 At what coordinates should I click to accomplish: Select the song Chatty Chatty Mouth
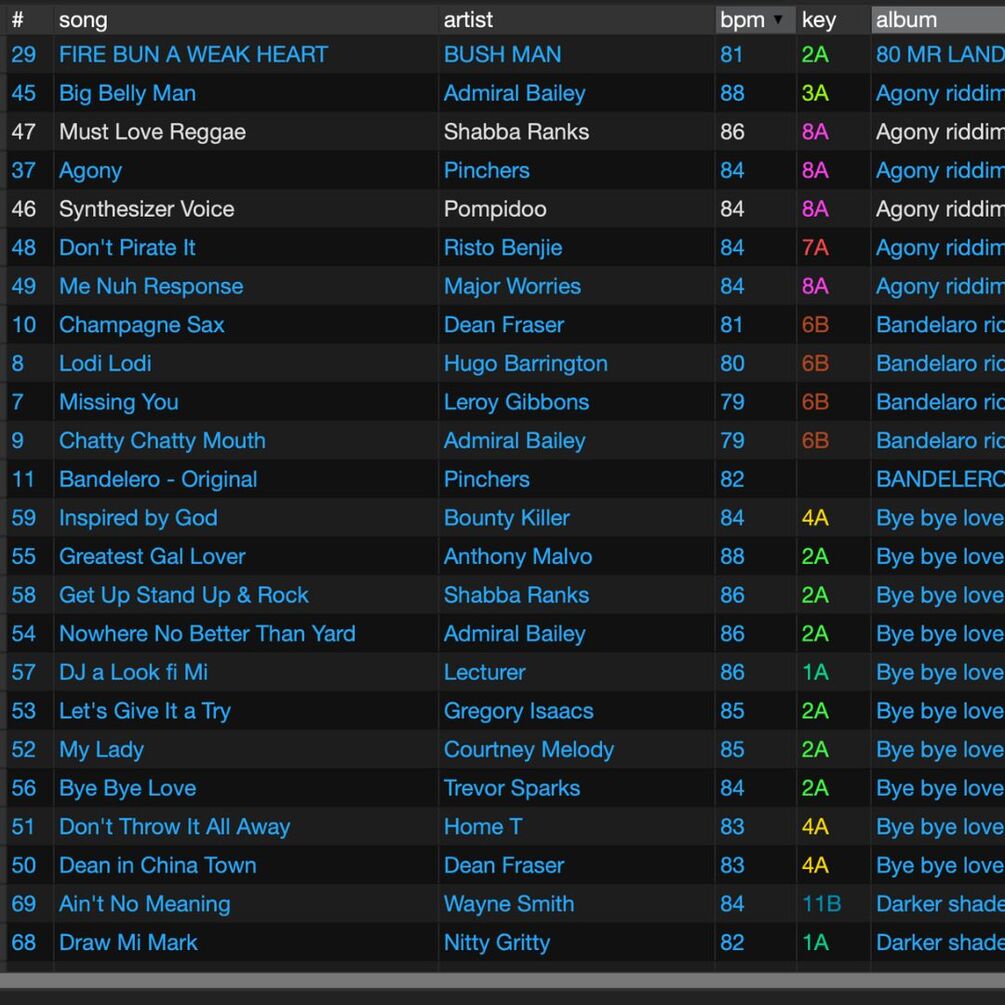click(162, 441)
